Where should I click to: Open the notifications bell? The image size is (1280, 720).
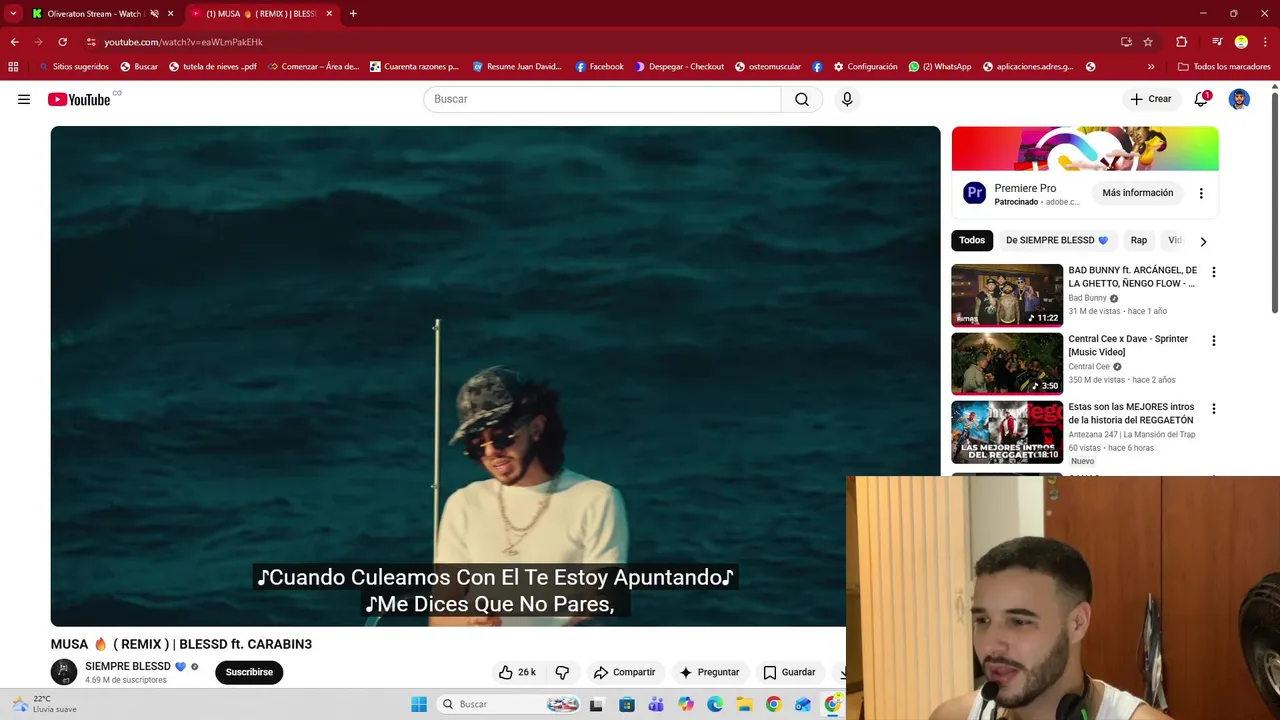point(1201,99)
